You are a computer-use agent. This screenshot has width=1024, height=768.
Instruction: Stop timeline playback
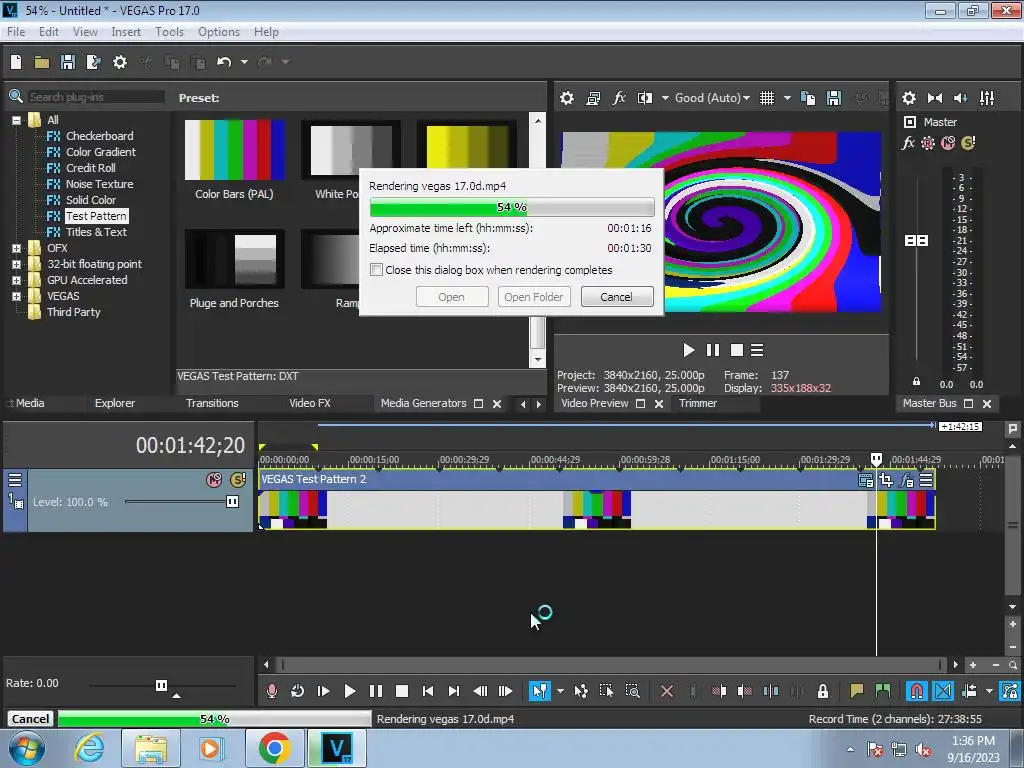click(402, 691)
